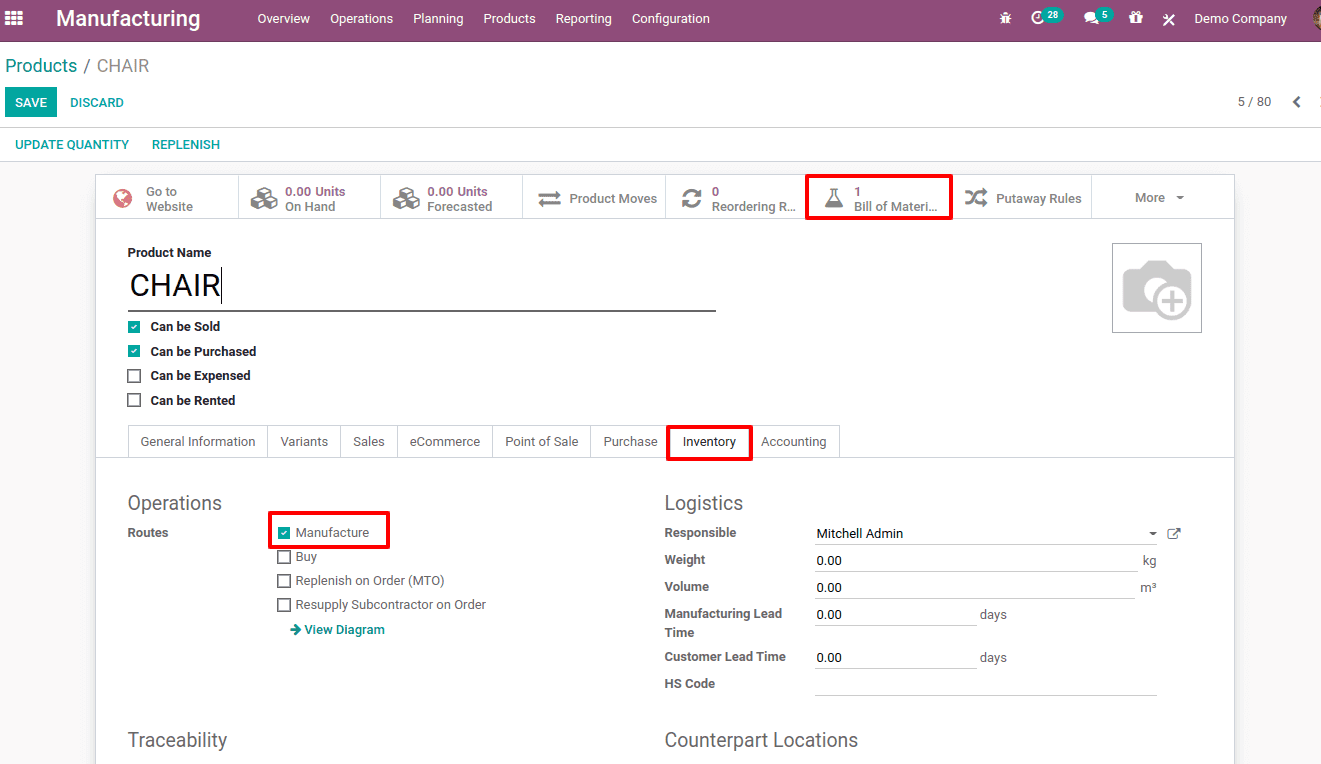Click the DISCARD button

97,103
